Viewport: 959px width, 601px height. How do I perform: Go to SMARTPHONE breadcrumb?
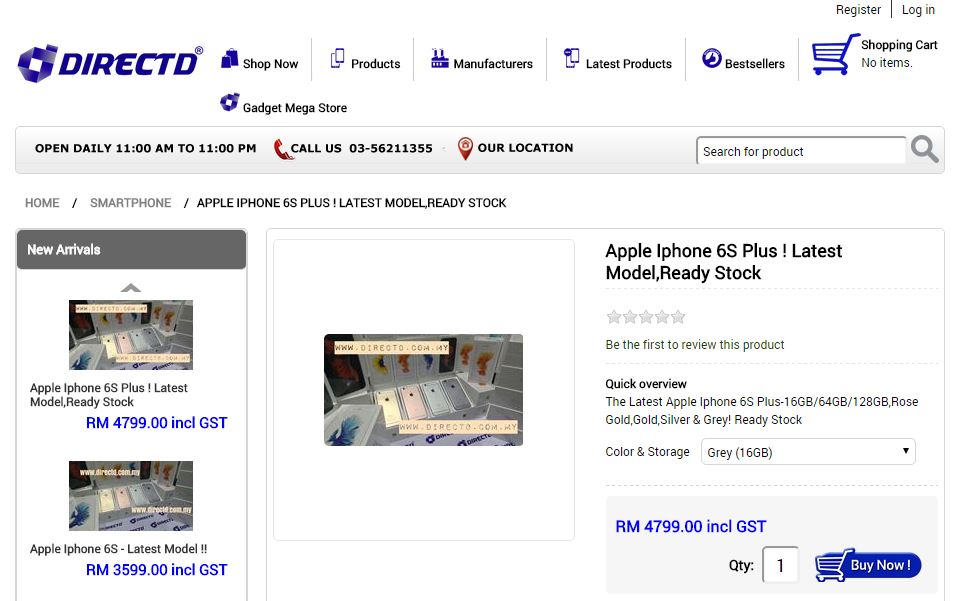click(x=130, y=203)
